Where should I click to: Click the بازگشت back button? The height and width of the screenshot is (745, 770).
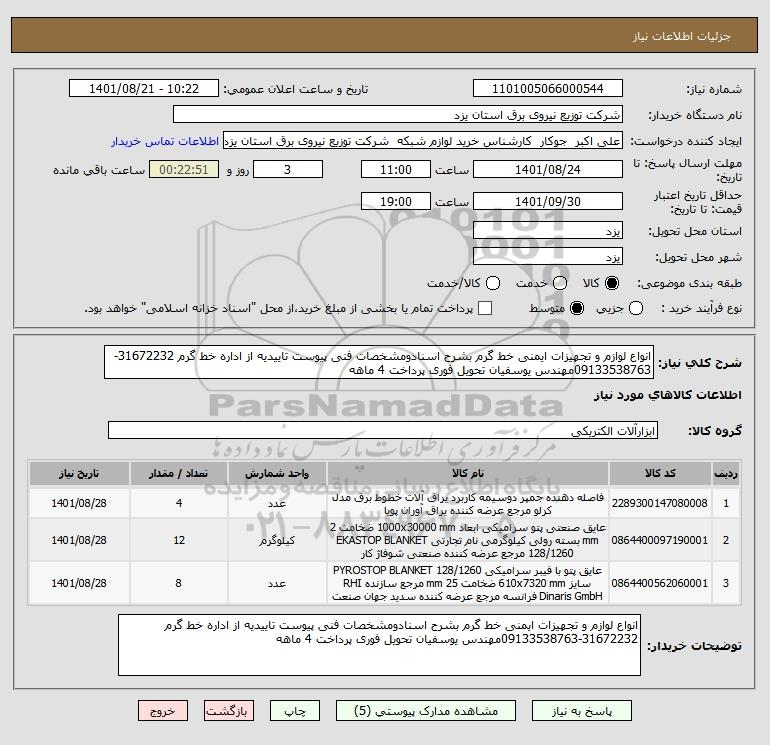coord(229,711)
